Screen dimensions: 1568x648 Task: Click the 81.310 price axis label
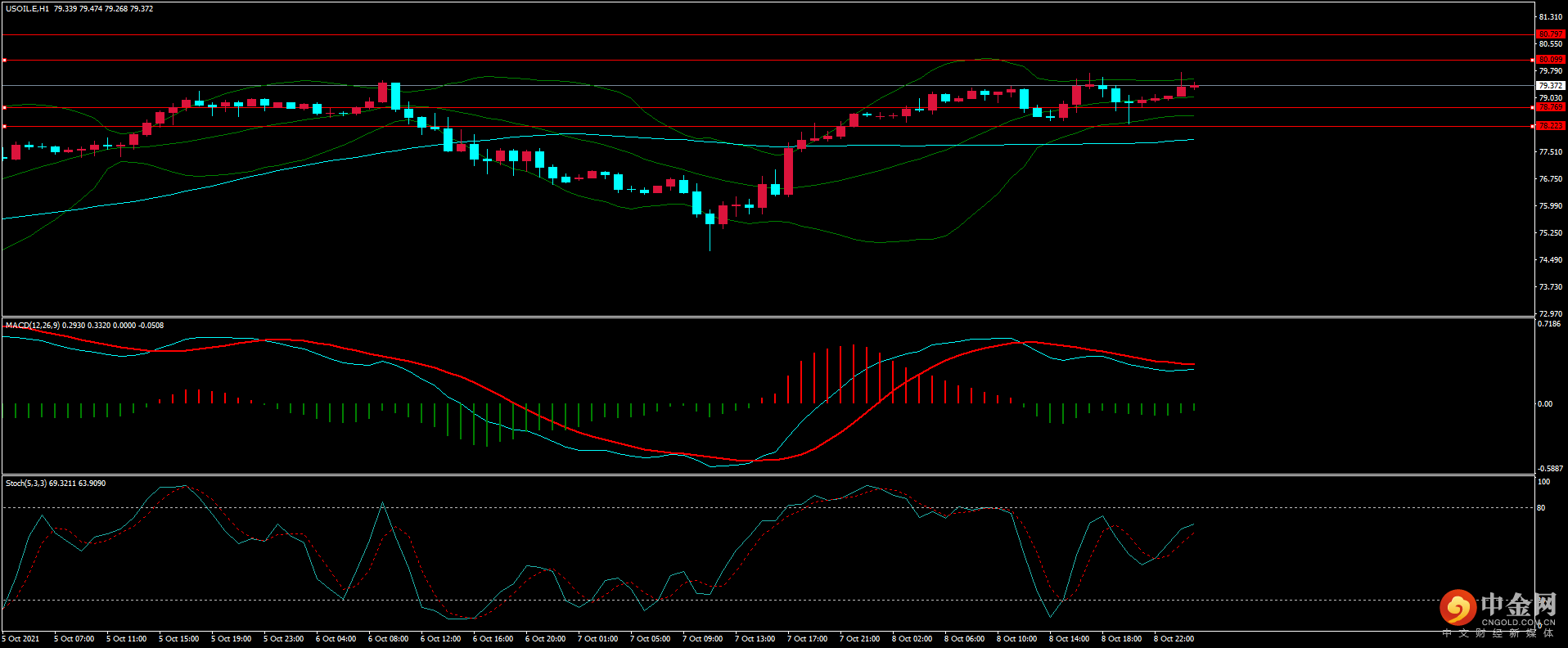click(1550, 17)
